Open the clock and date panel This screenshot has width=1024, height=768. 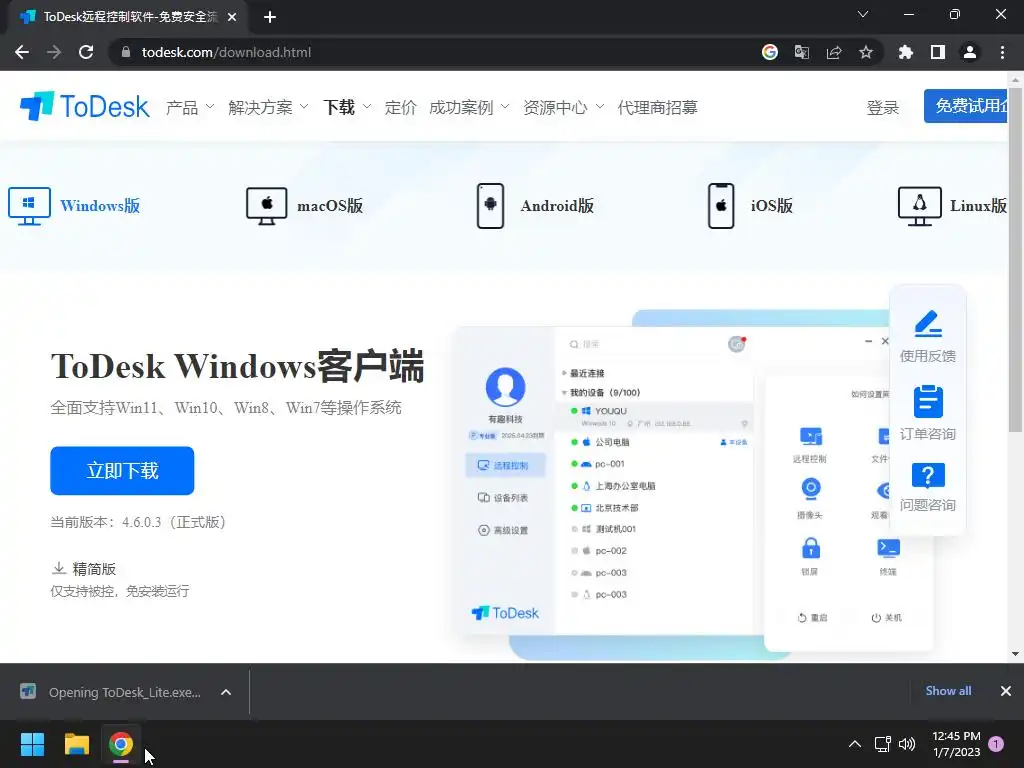[956, 744]
